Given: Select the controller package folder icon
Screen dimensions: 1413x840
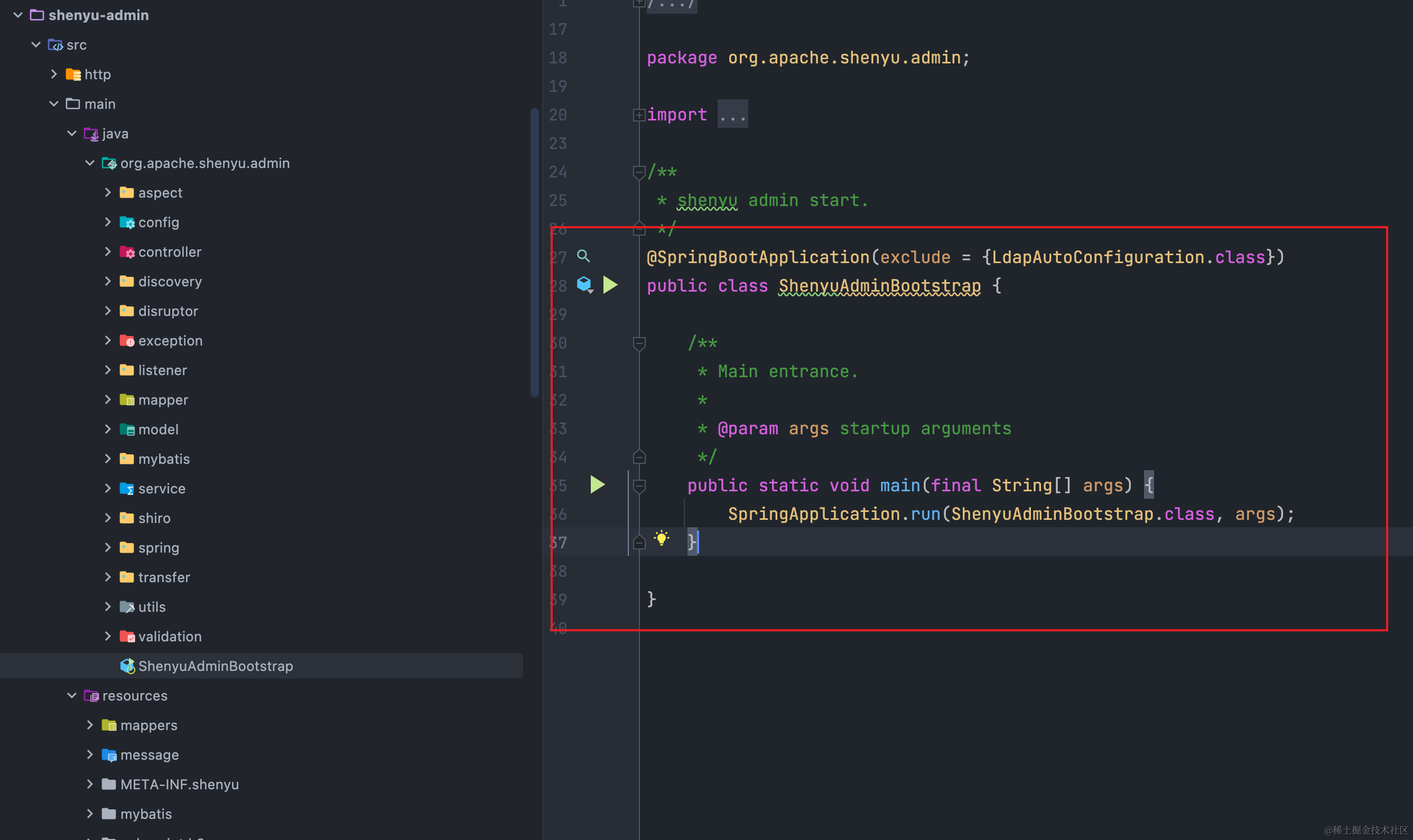Looking at the screenshot, I should 127,252.
